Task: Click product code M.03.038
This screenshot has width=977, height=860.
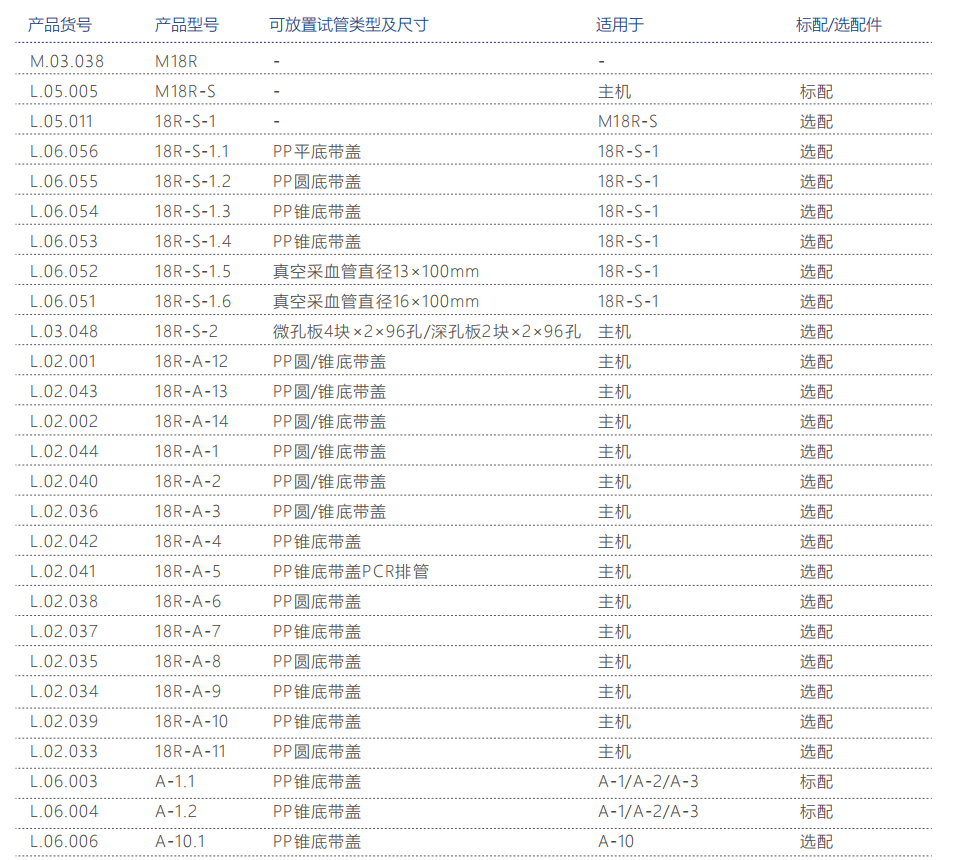Action: [67, 61]
